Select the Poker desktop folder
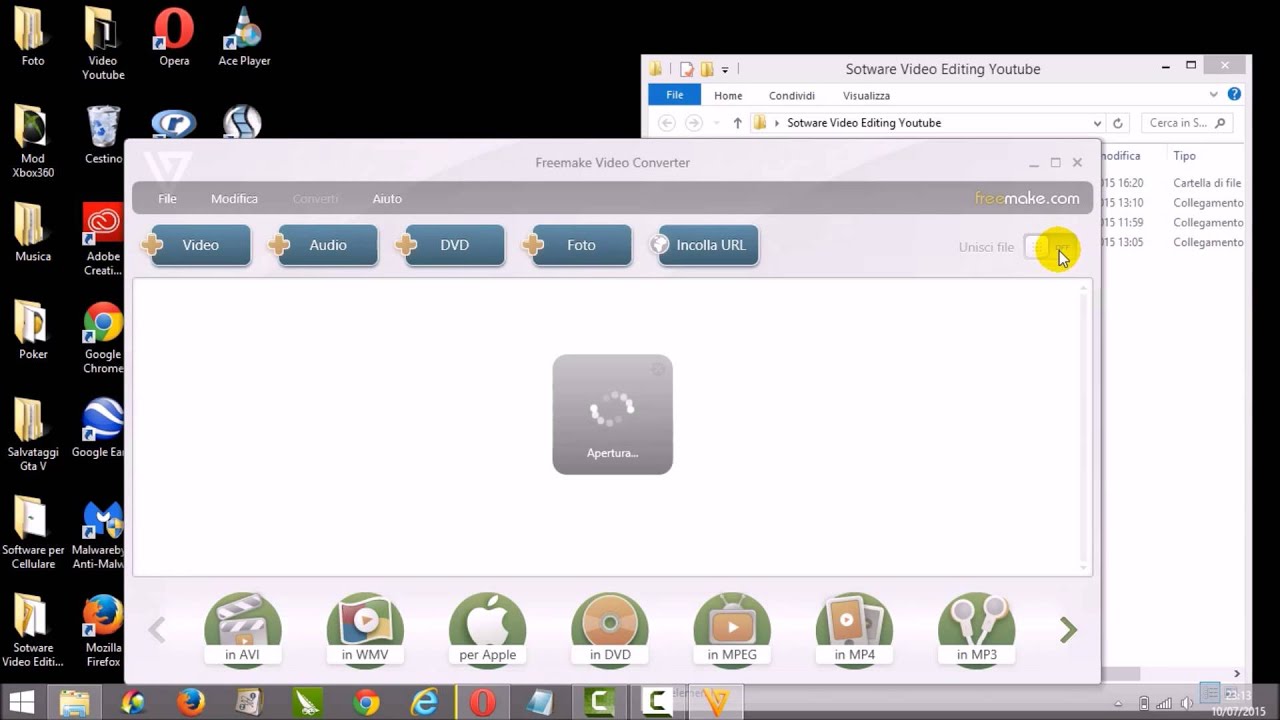The image size is (1280, 720). pos(33,330)
